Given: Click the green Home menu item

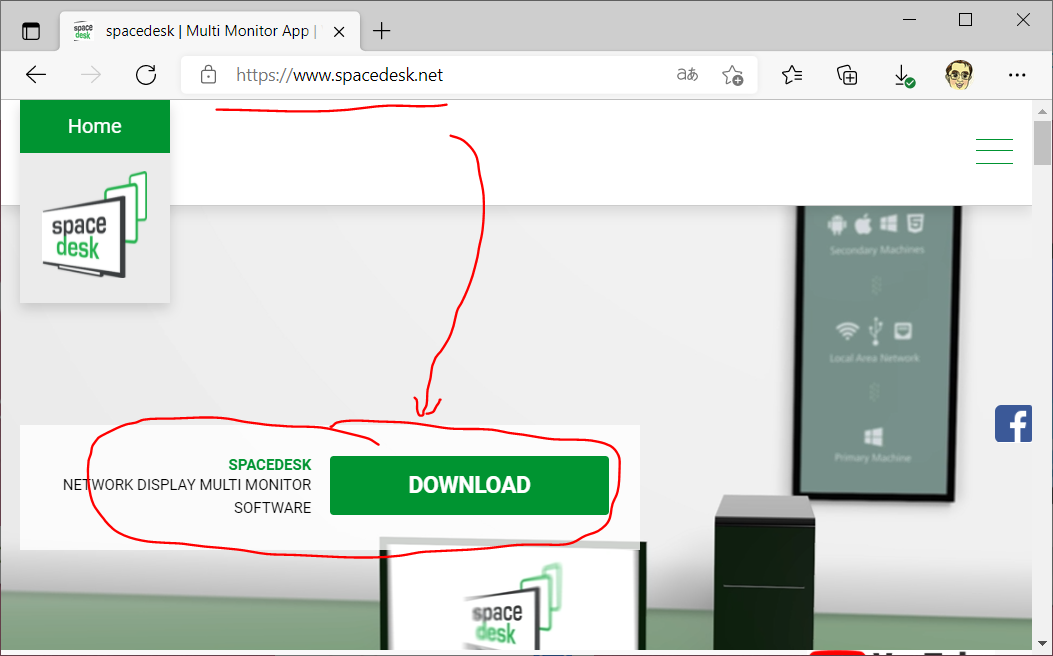Looking at the screenshot, I should [x=95, y=126].
